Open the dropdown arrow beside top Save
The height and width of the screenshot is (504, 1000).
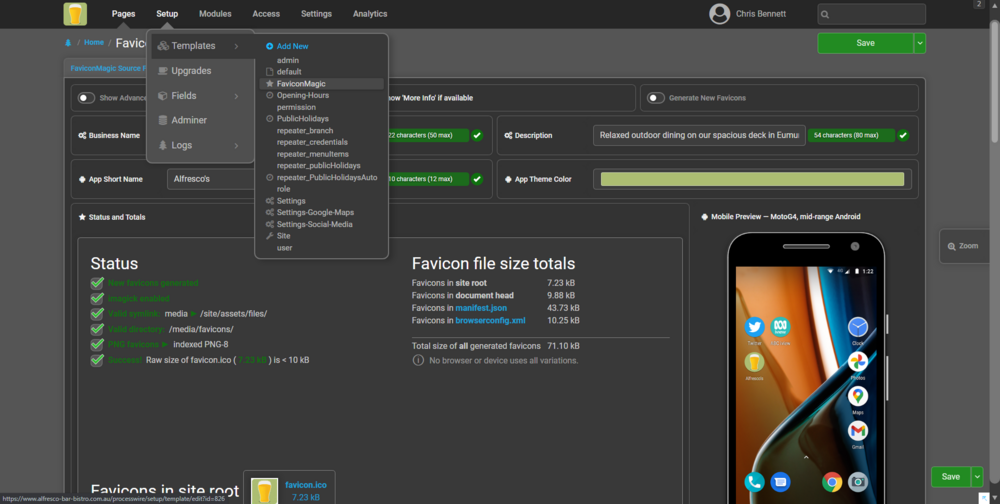coord(919,43)
